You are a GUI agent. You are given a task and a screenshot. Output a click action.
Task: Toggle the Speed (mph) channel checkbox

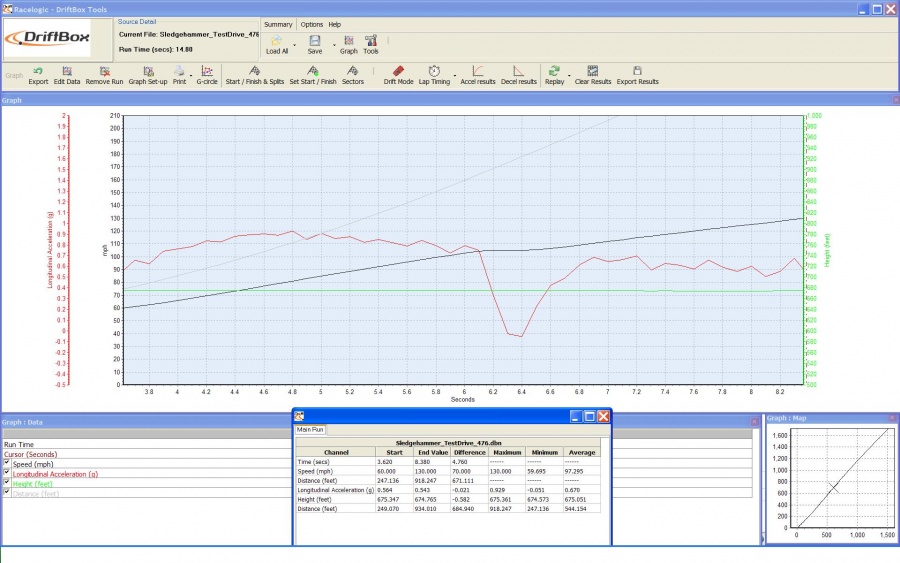click(x=7, y=463)
